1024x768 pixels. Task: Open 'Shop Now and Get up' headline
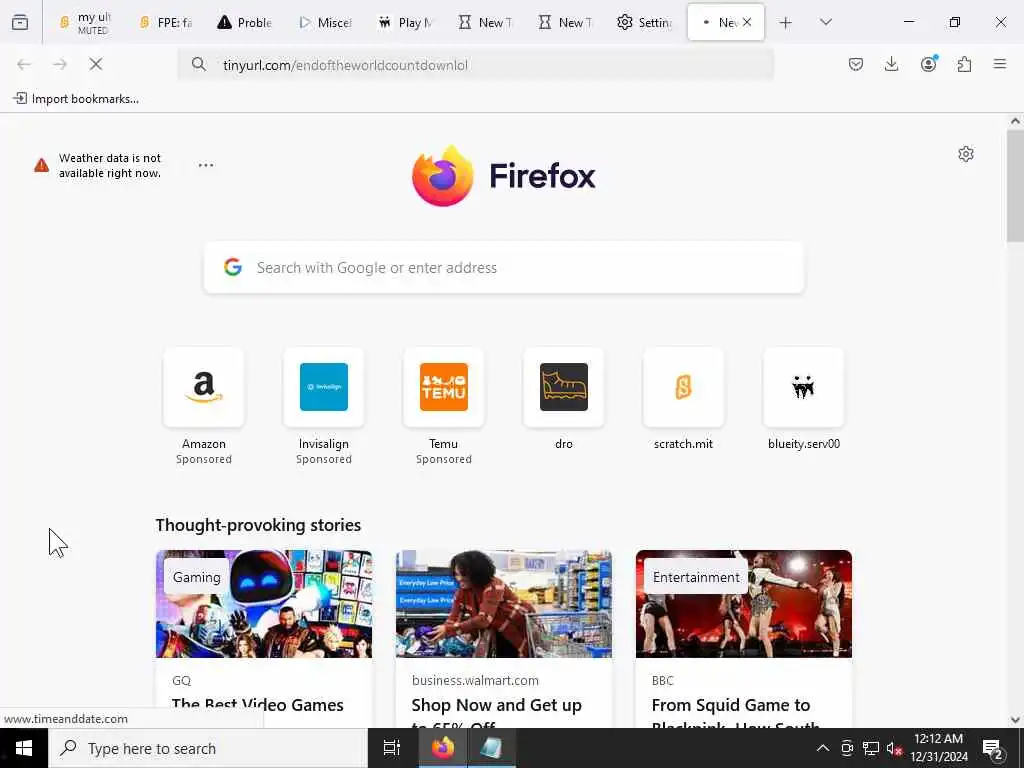(496, 705)
